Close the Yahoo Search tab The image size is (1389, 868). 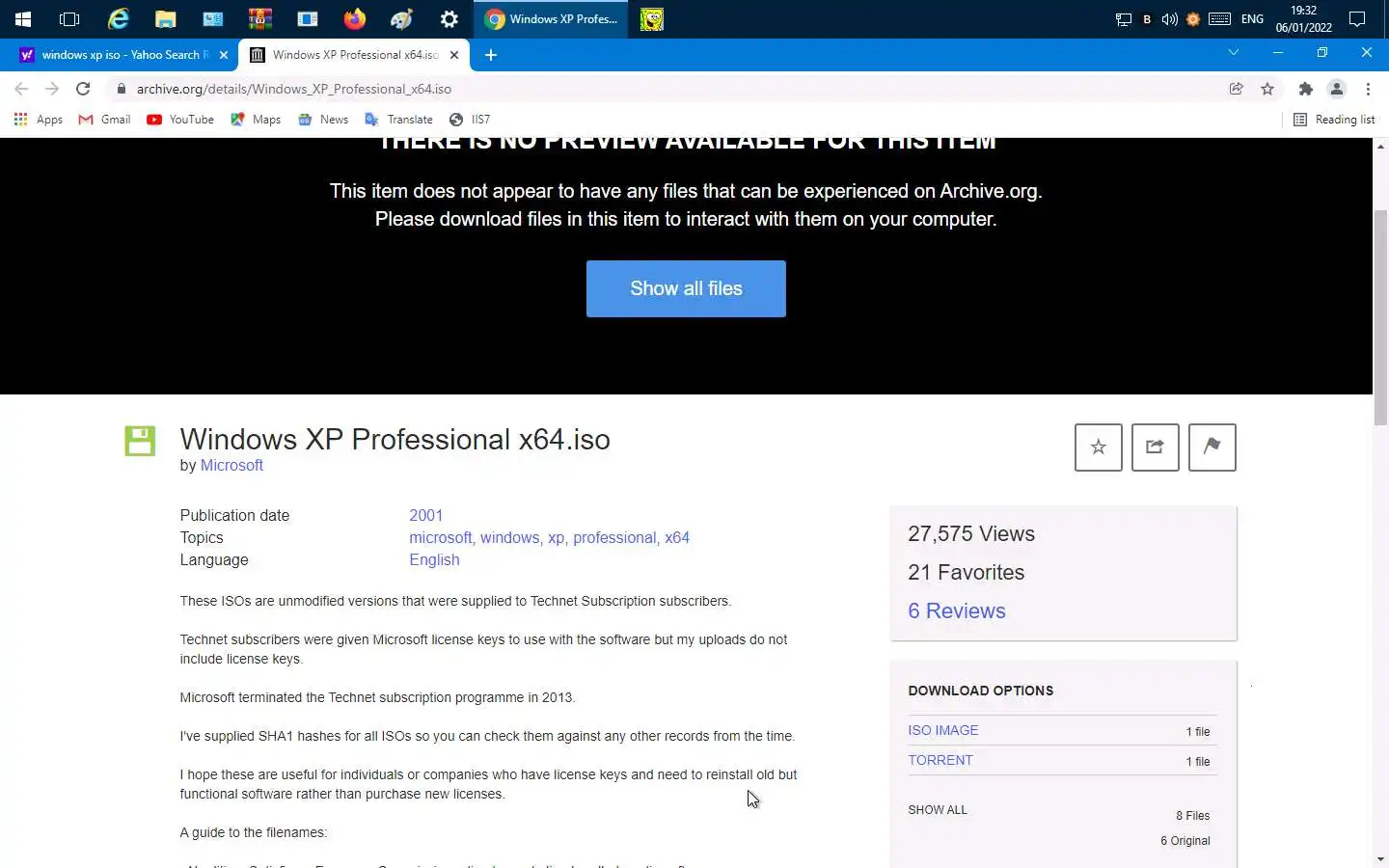pyautogui.click(x=224, y=55)
